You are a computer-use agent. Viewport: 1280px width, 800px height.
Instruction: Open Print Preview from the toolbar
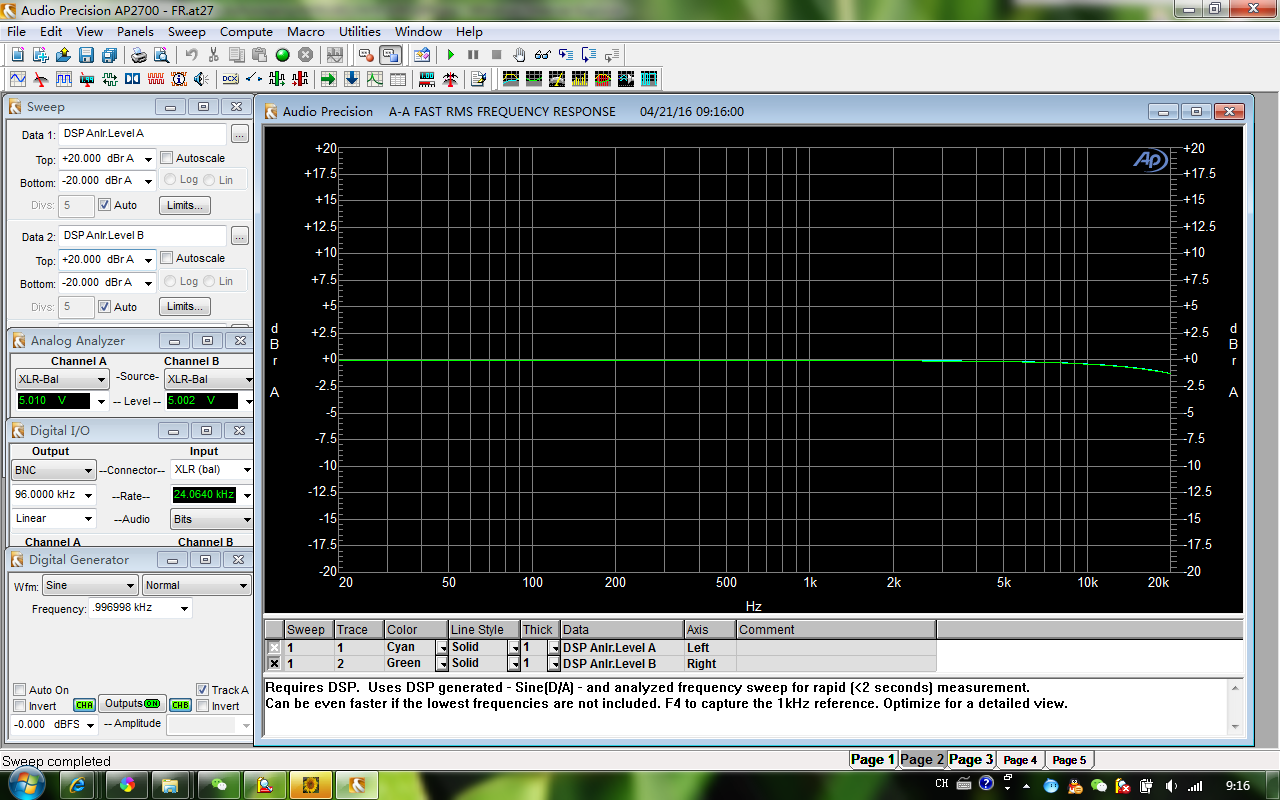click(x=162, y=55)
